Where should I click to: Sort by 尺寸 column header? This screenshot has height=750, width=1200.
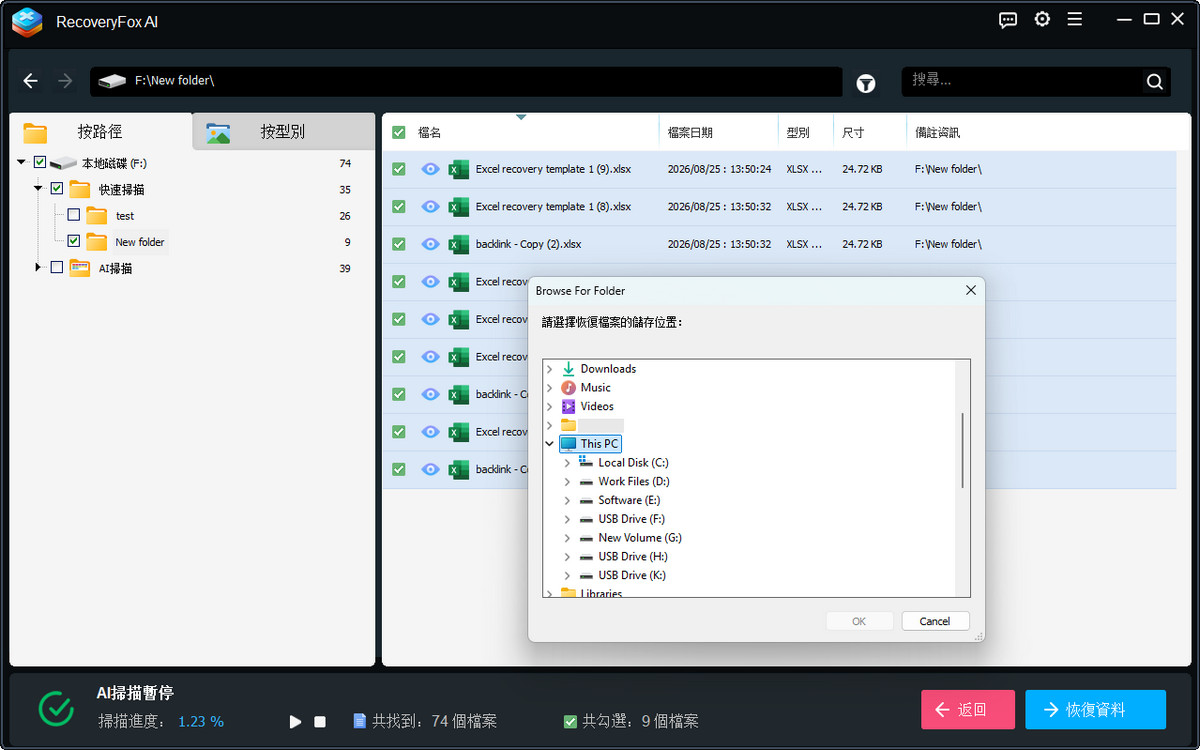[870, 132]
